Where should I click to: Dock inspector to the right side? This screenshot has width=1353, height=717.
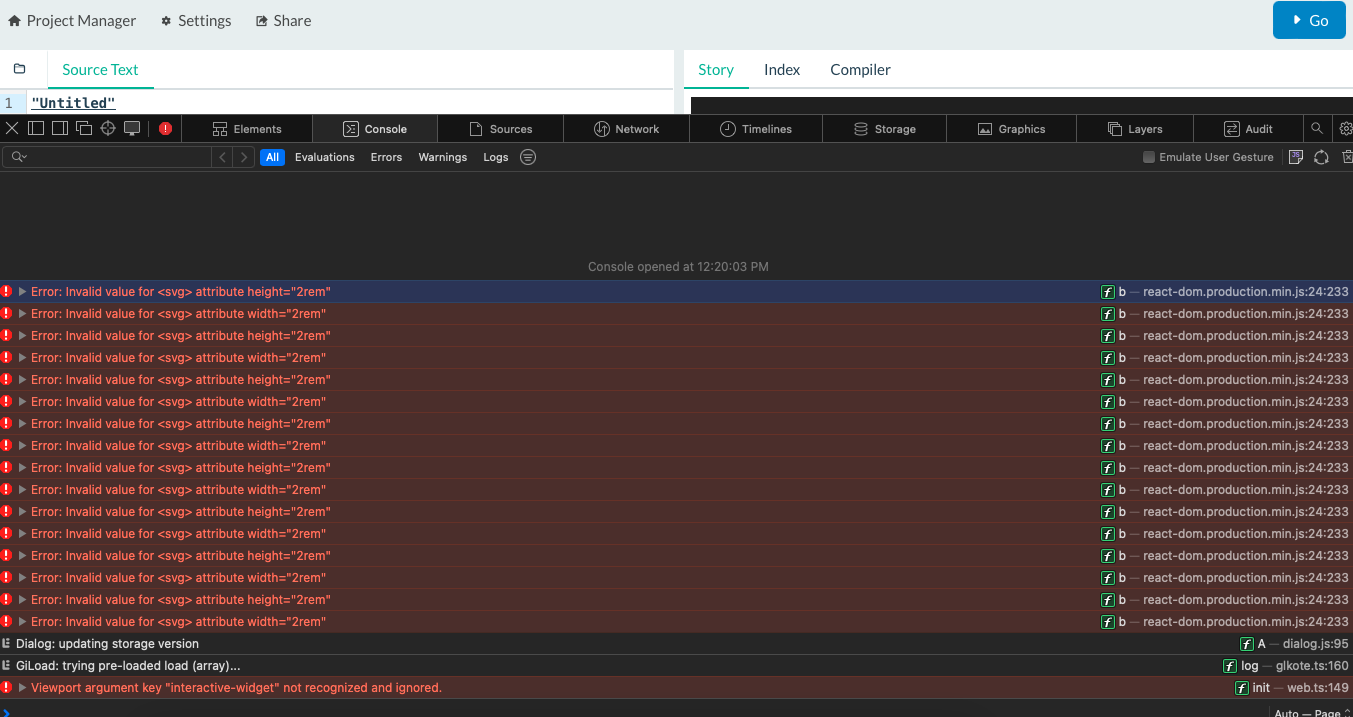[x=60, y=128]
